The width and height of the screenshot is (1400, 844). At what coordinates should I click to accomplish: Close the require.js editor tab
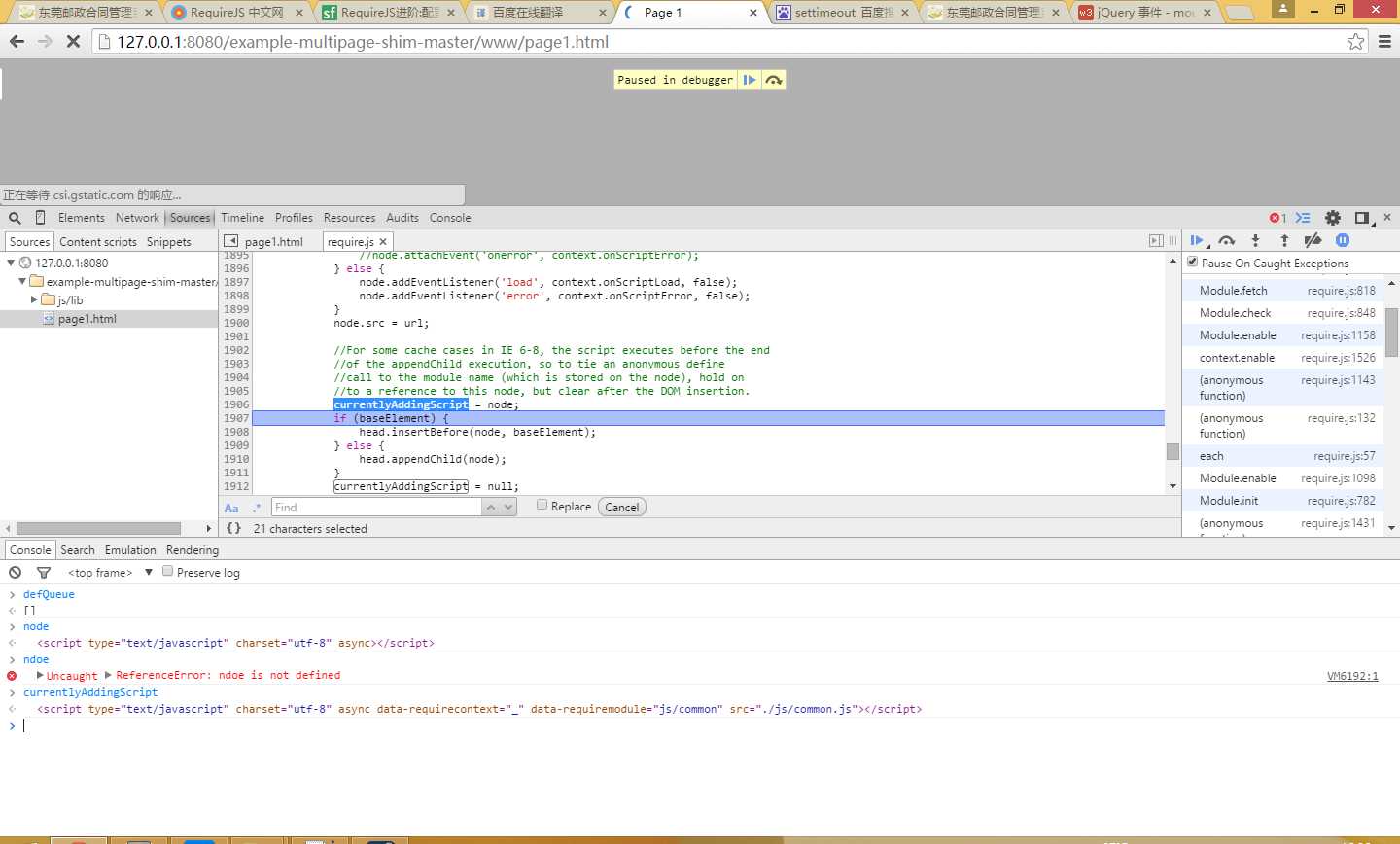(383, 242)
